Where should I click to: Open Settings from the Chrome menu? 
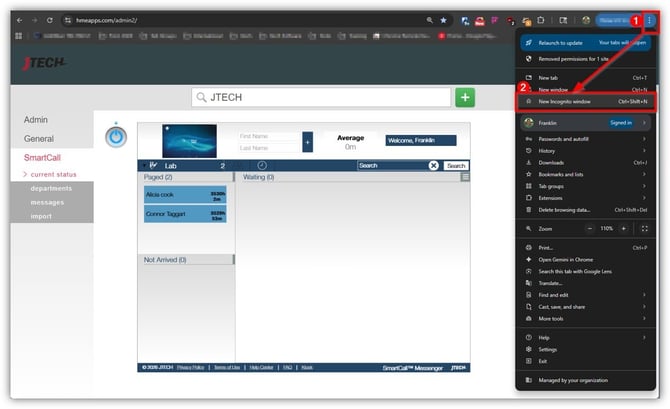pos(585,350)
